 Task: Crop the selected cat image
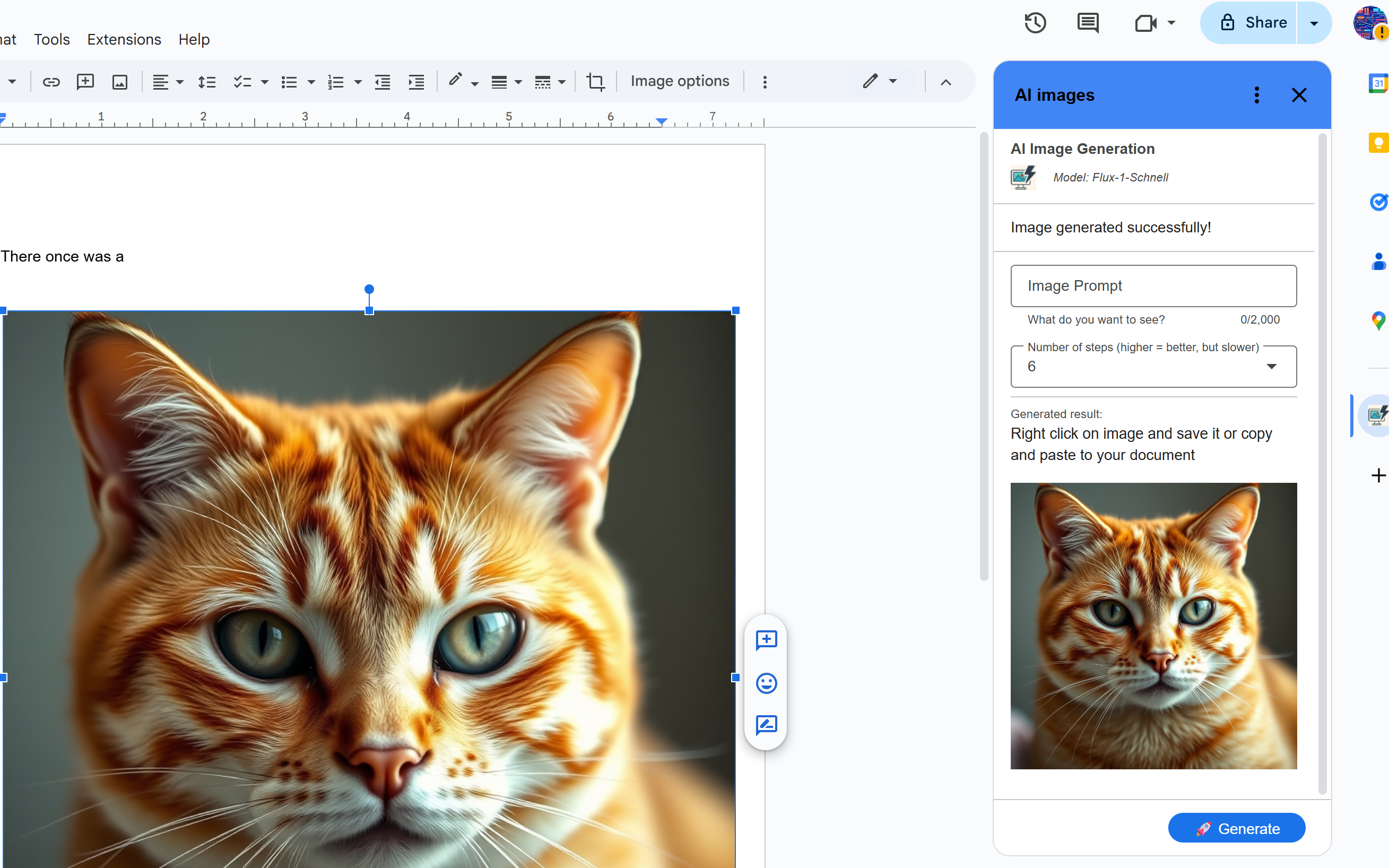point(596,82)
